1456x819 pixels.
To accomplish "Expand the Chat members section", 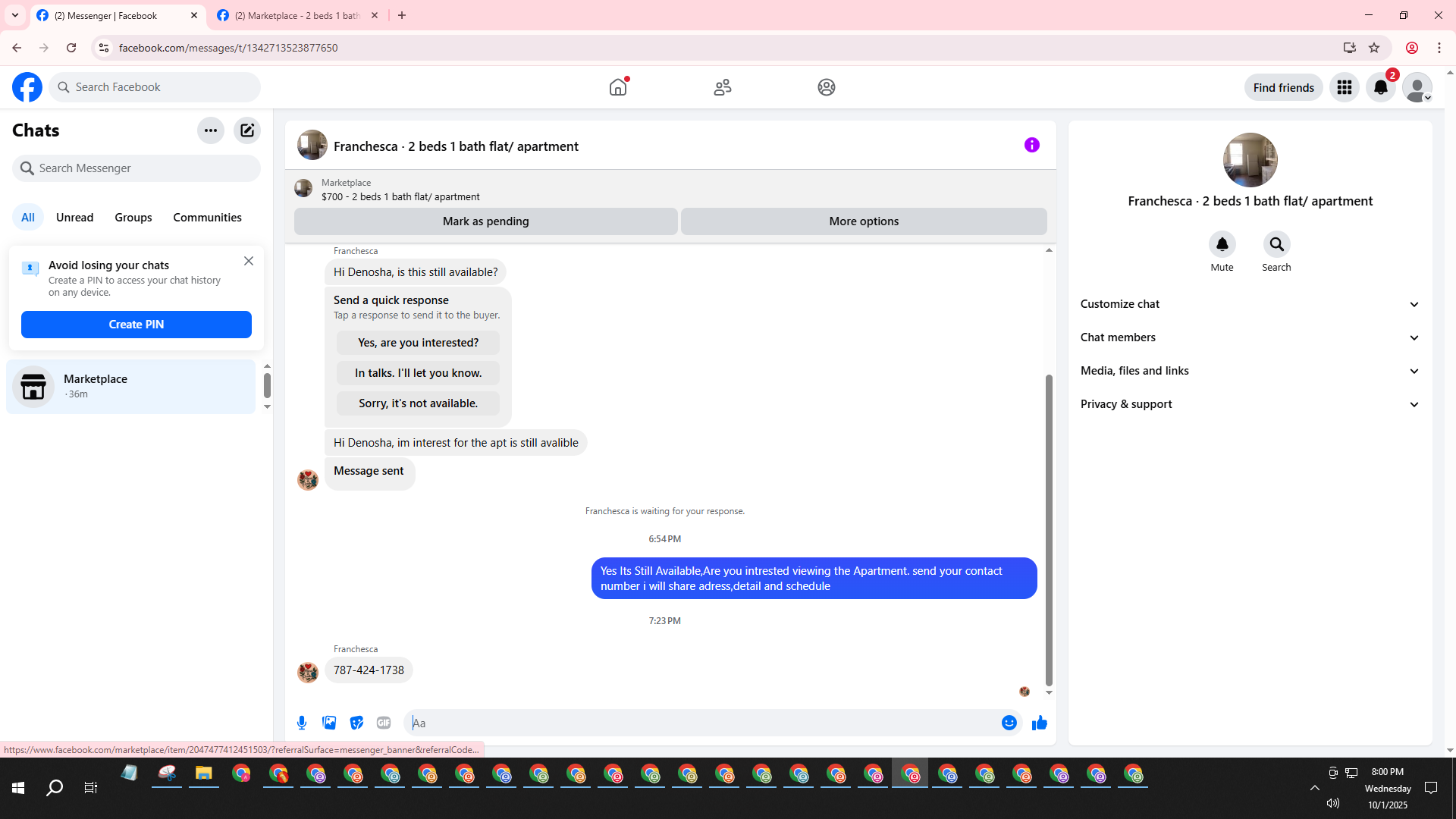I will 1250,337.
